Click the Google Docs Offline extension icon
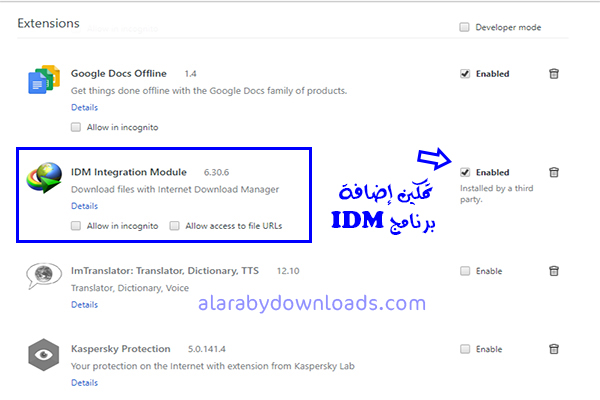This screenshot has width=600, height=400. coord(44,80)
